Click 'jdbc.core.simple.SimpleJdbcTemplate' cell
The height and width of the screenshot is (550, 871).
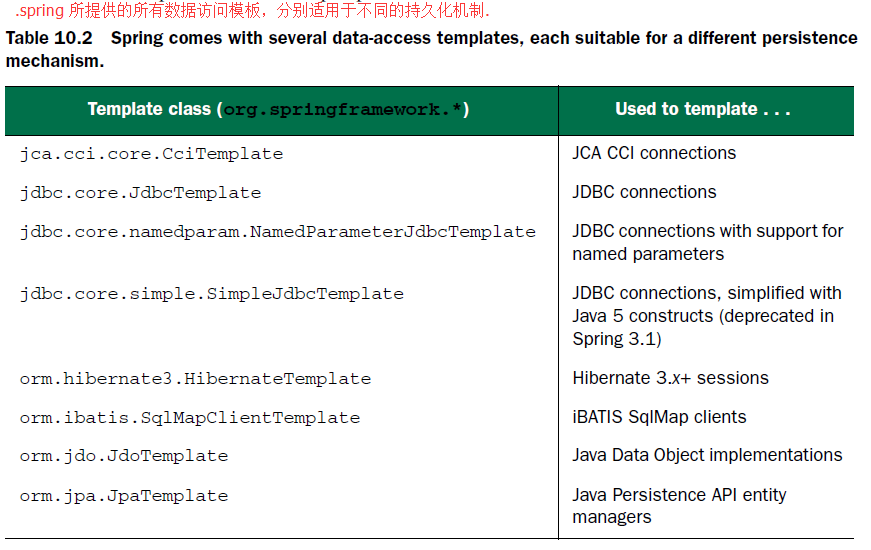coord(212,293)
